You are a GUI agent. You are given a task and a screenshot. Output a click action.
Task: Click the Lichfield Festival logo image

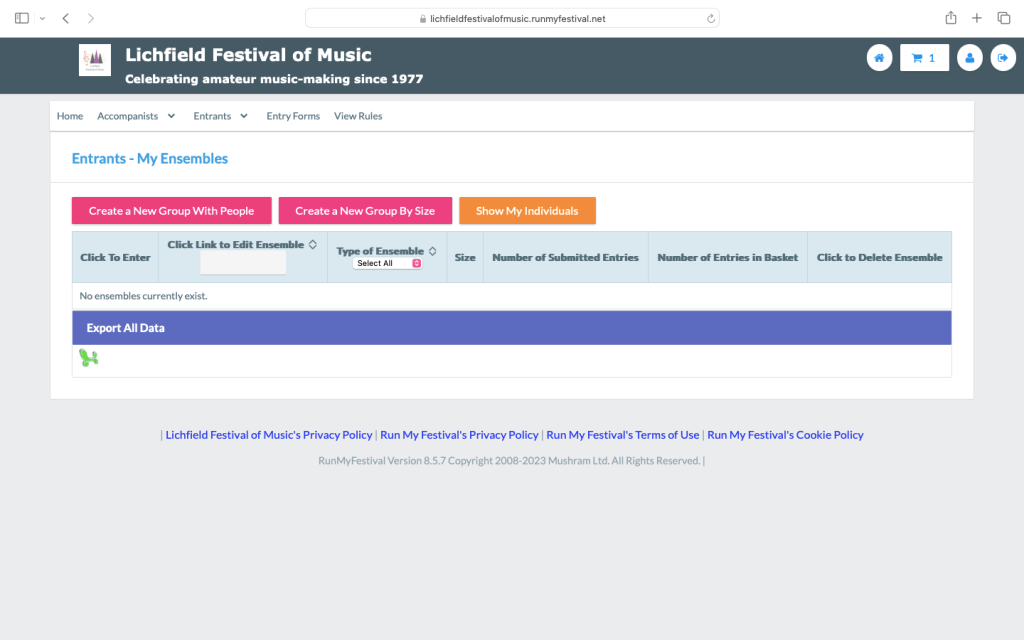click(x=95, y=60)
